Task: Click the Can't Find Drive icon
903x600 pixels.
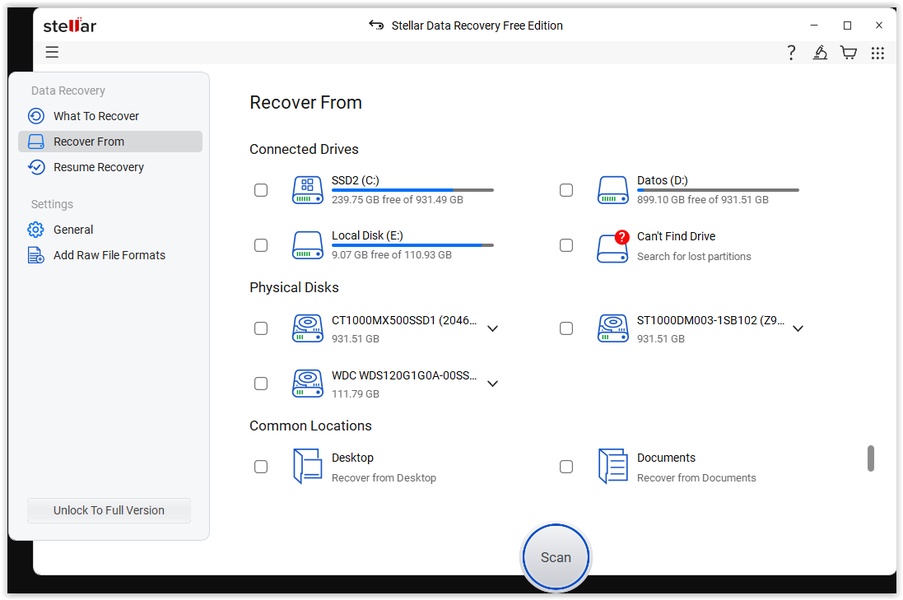Action: click(x=612, y=246)
